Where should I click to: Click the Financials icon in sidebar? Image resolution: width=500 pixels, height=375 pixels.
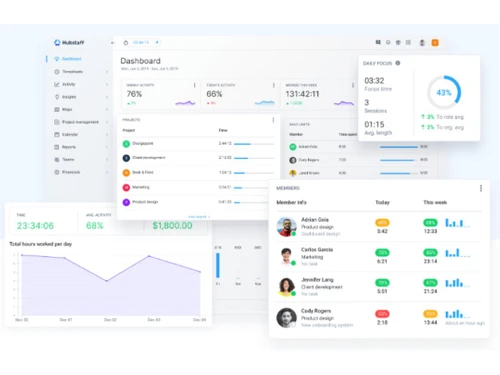click(57, 172)
